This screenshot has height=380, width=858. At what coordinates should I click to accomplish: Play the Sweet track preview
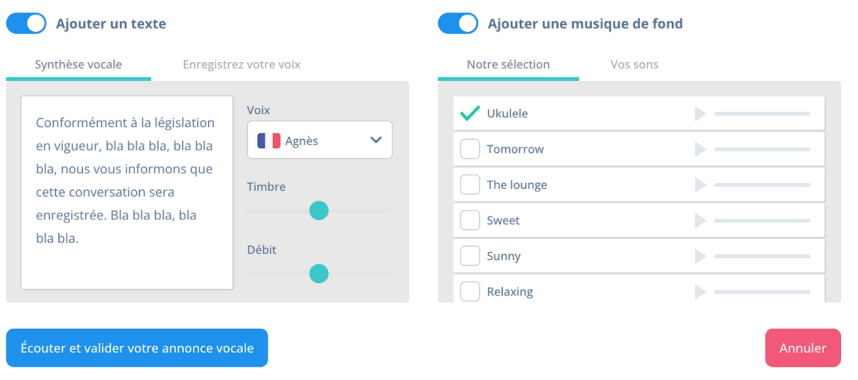click(700, 221)
